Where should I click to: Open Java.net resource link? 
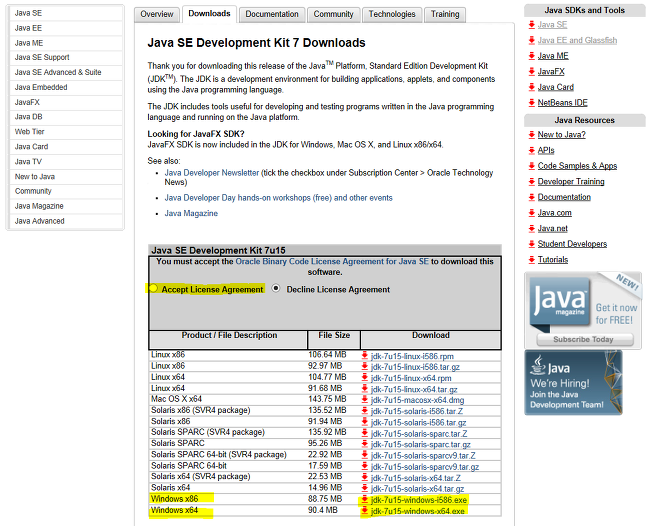pyautogui.click(x=553, y=228)
